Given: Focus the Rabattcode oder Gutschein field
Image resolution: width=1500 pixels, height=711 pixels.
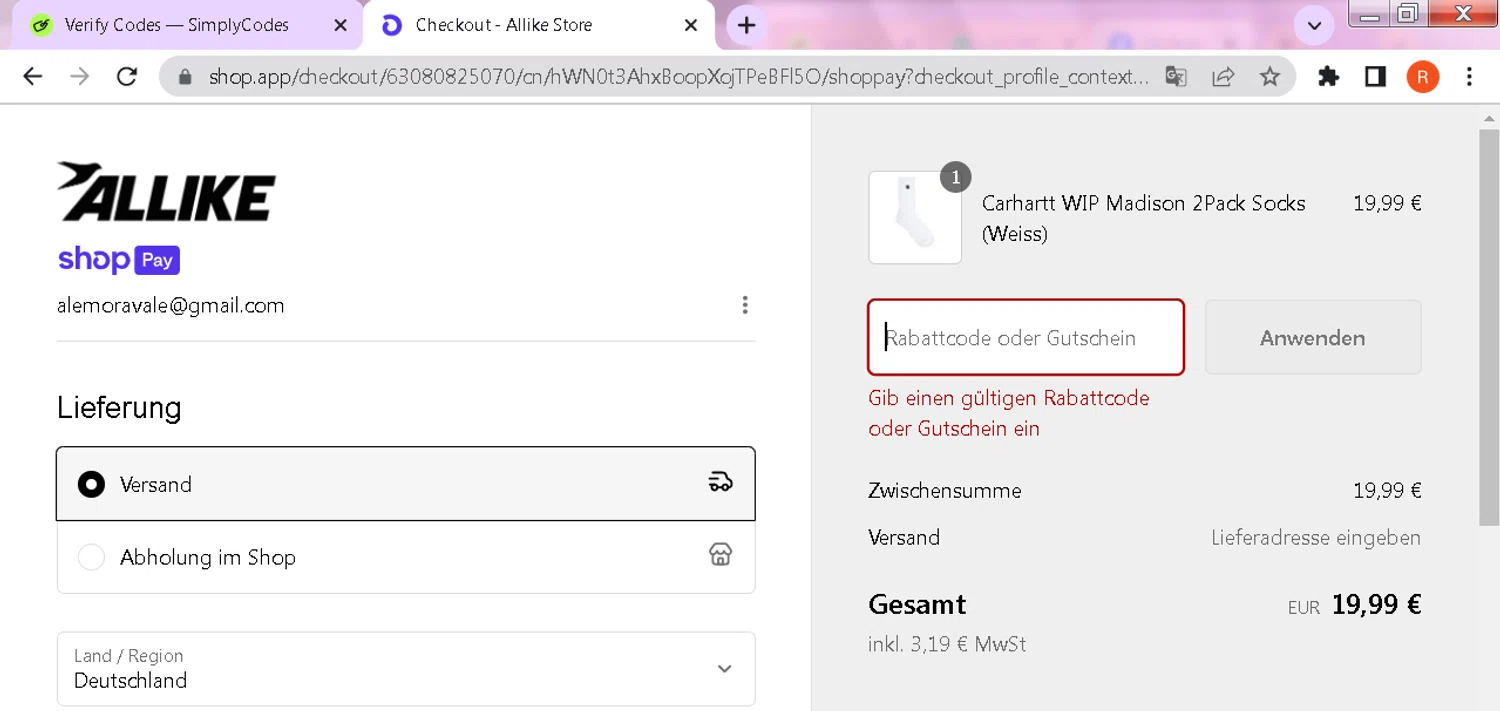Looking at the screenshot, I should pos(1026,337).
